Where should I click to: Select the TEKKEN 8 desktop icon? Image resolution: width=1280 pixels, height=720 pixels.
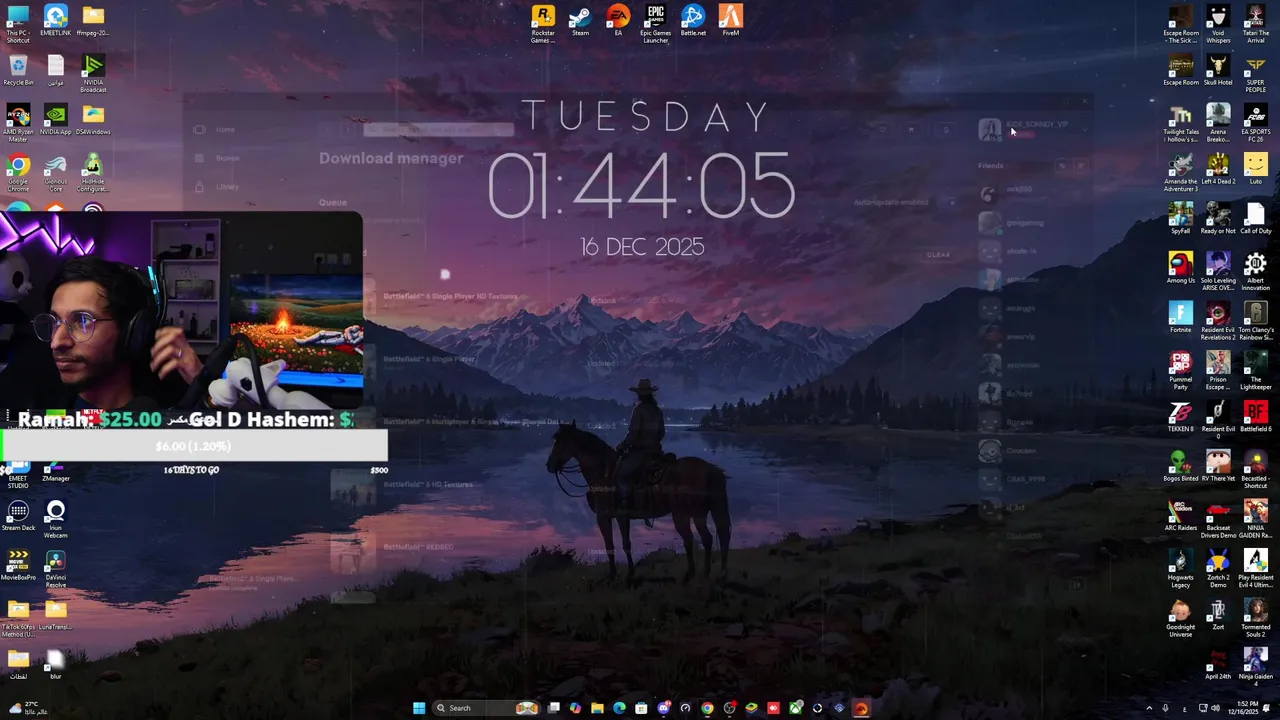(x=1180, y=417)
